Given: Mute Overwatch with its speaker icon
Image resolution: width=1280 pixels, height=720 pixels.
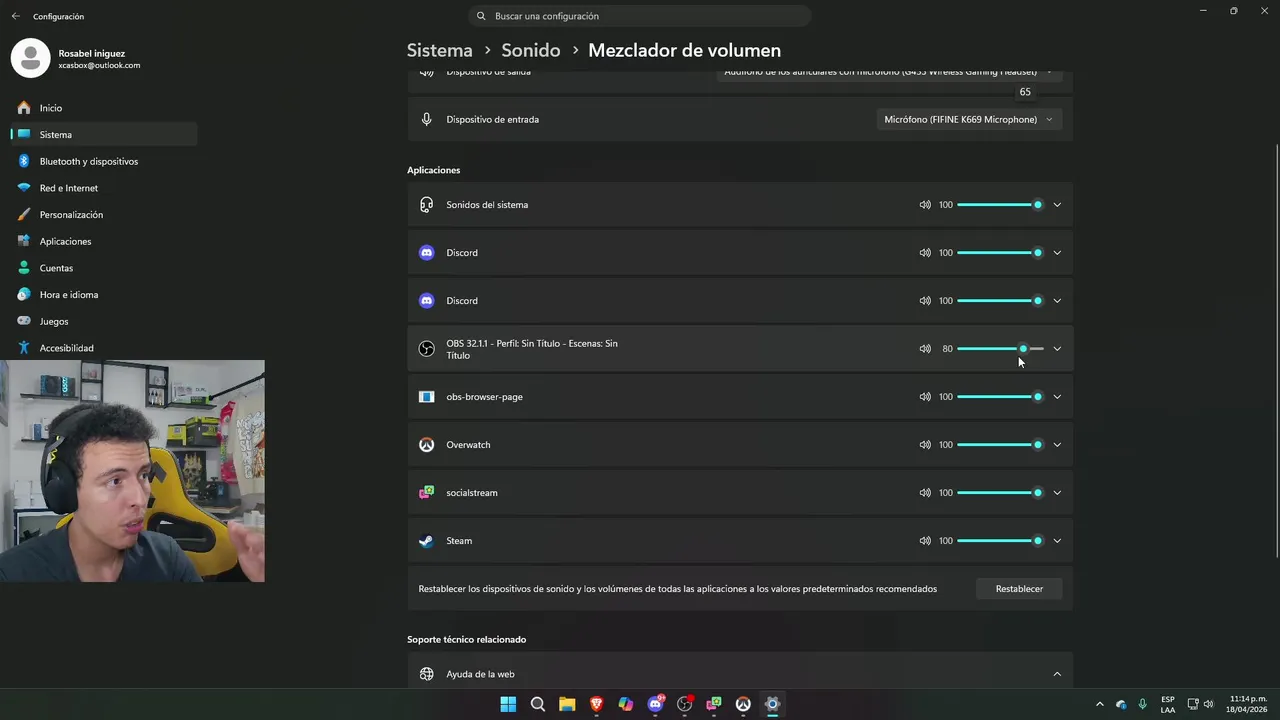Looking at the screenshot, I should (x=925, y=445).
